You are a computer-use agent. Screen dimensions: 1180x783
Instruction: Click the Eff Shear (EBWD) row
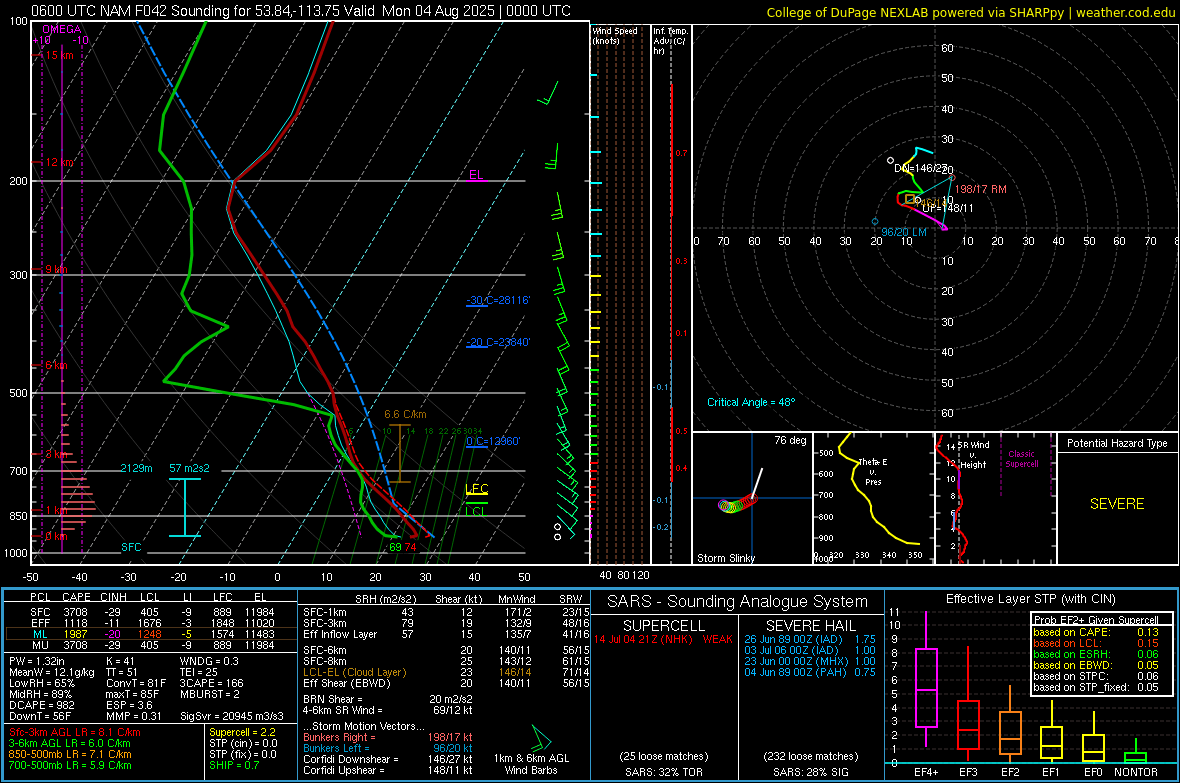click(x=446, y=683)
